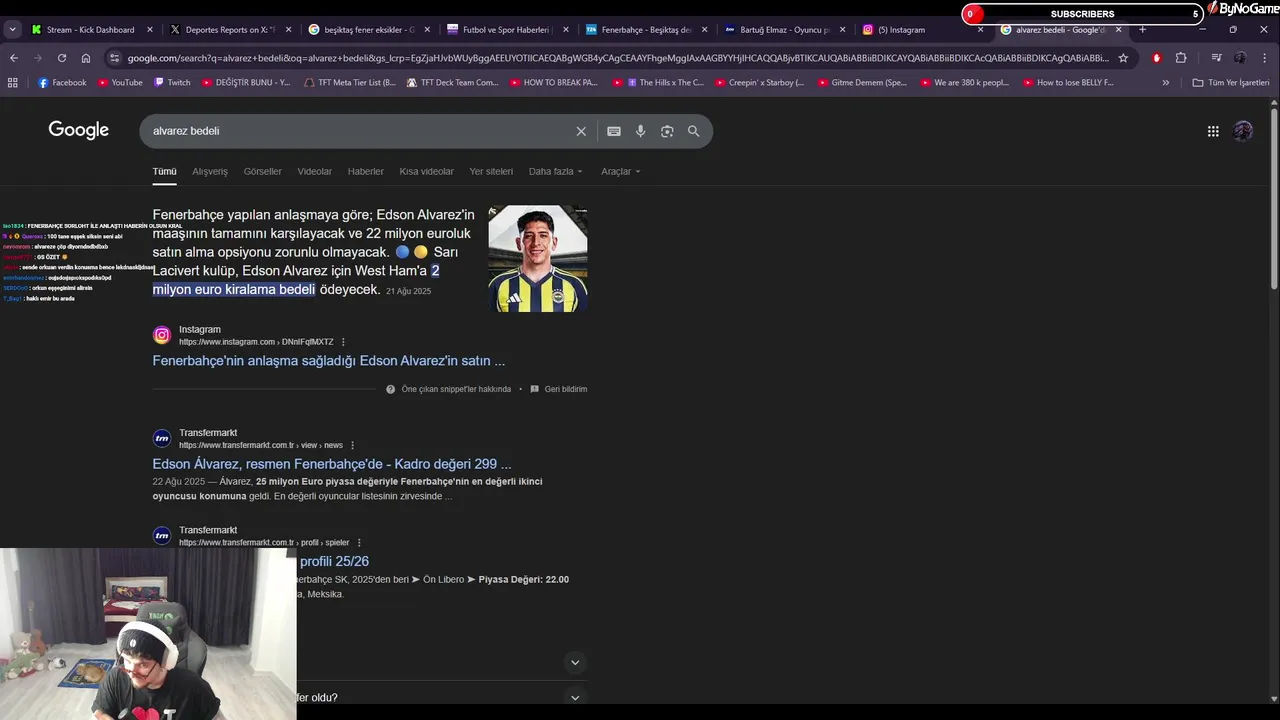The height and width of the screenshot is (720, 1280).
Task: Reload the current page
Action: tap(62, 58)
